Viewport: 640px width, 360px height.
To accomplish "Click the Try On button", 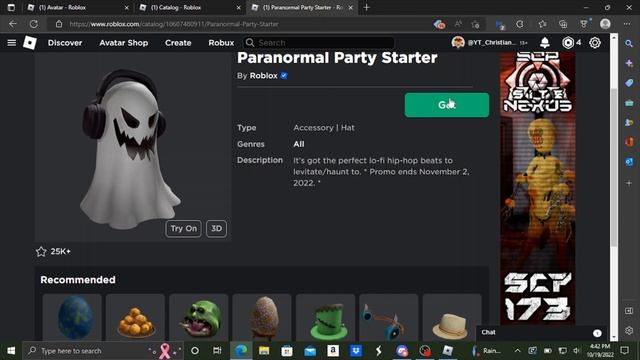I will (183, 229).
